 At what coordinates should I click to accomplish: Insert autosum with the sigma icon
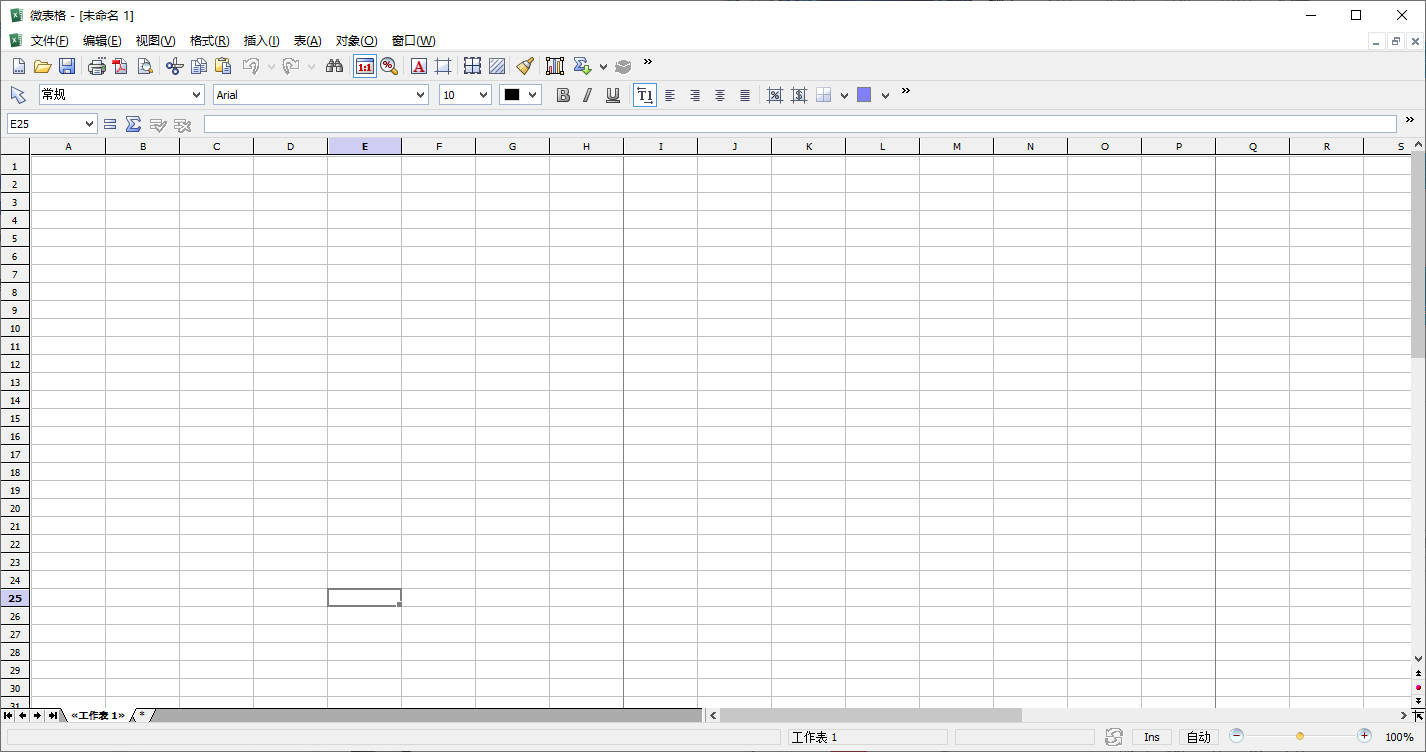(x=133, y=124)
